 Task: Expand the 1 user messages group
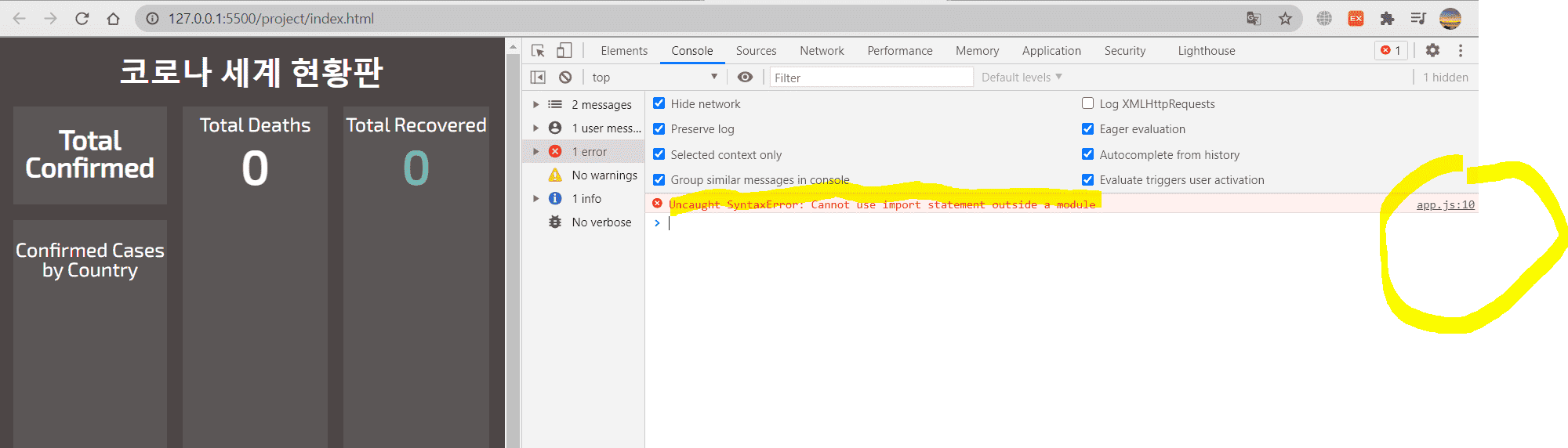536,128
